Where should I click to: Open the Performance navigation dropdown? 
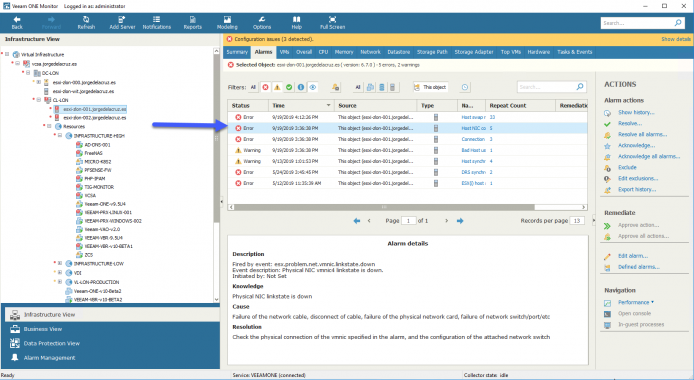pyautogui.click(x=636, y=302)
